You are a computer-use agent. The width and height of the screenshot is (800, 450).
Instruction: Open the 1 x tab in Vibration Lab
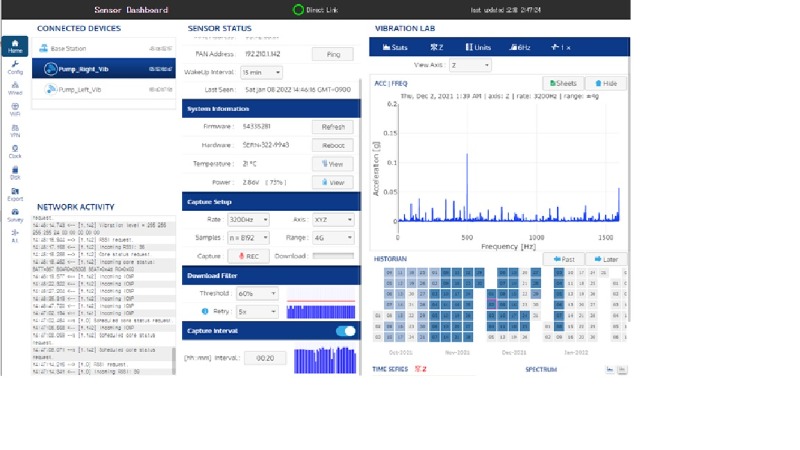point(560,47)
